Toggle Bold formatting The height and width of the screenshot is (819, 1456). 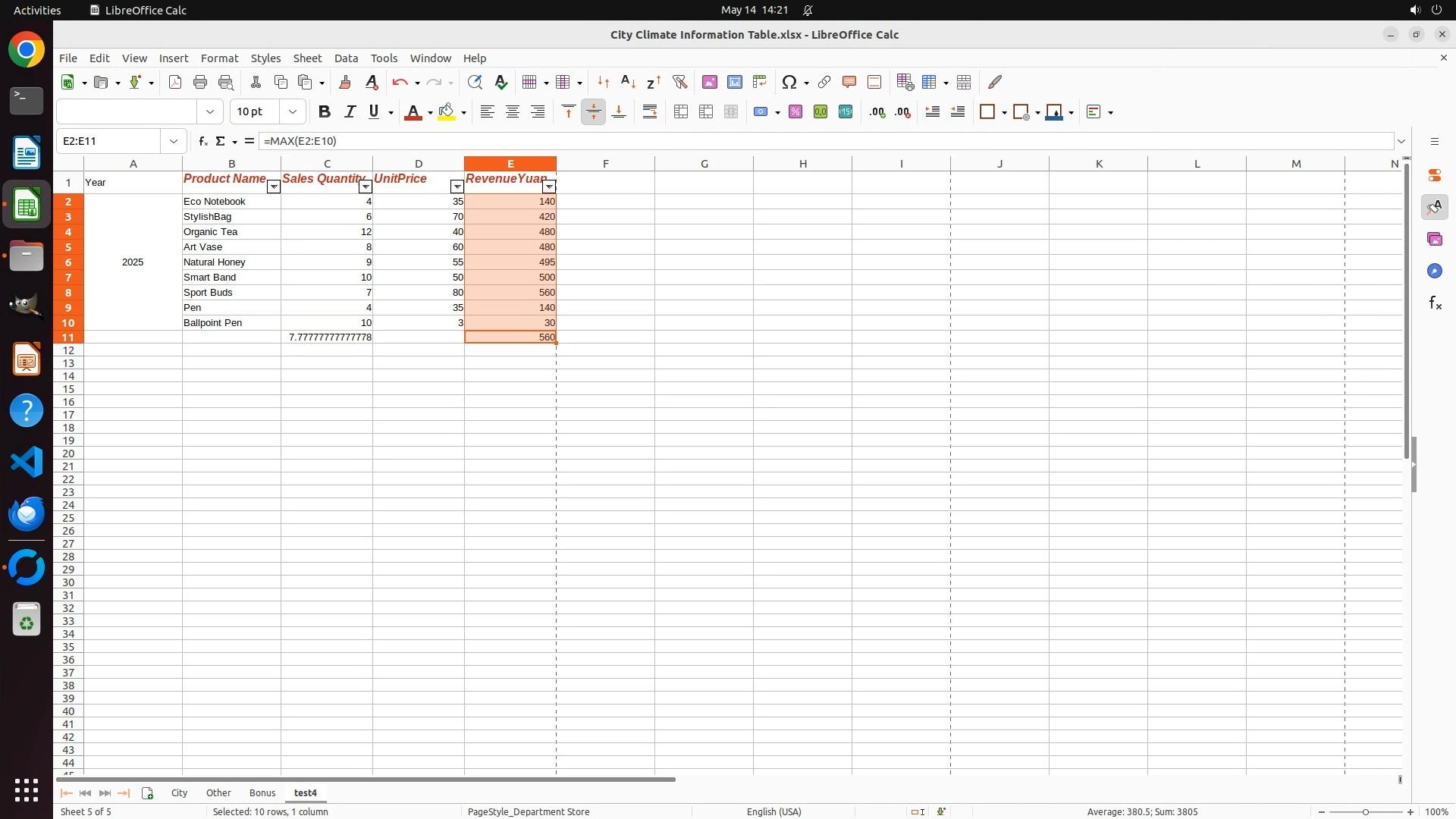pos(325,112)
